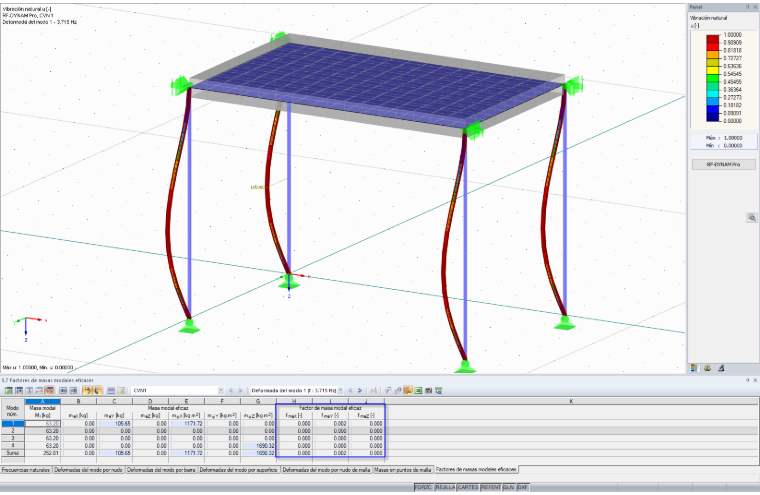This screenshot has height=495, width=760.
Task: Go to previous table using left-arrow table icon
Action: [x=63, y=390]
